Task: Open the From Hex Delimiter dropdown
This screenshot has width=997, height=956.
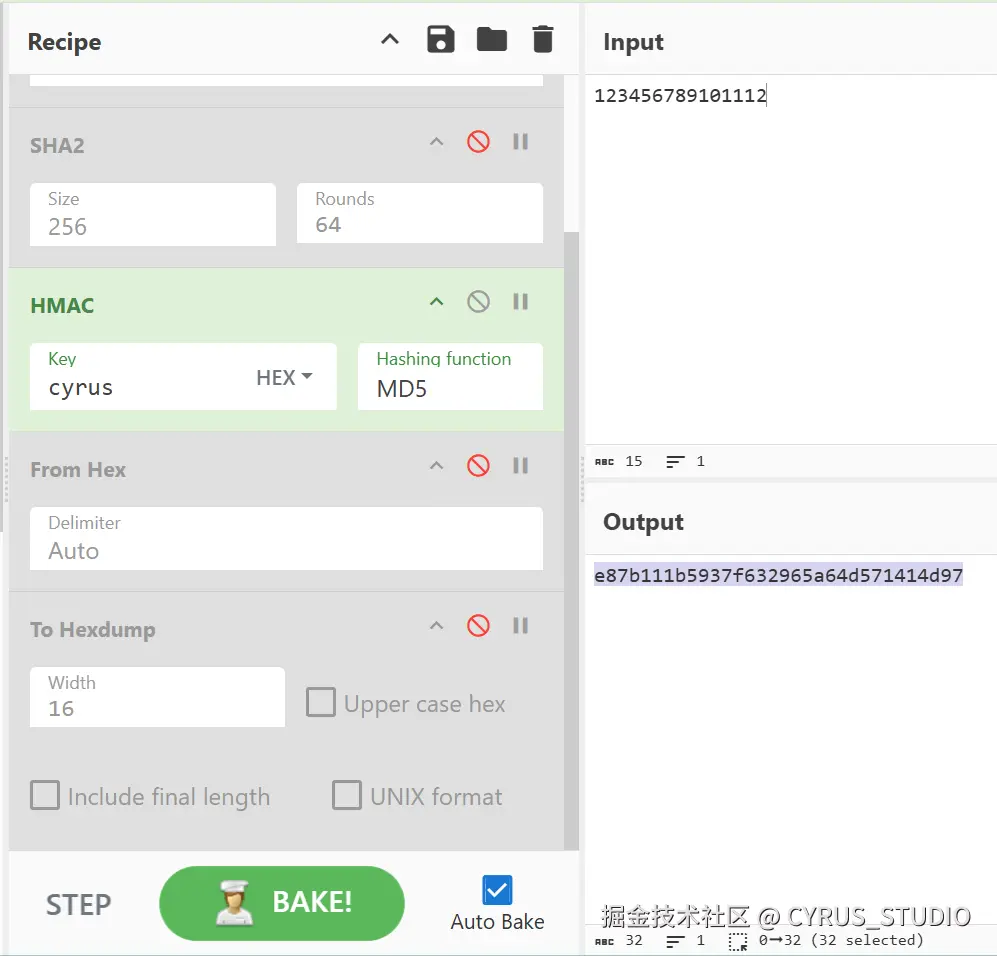Action: [x=286, y=538]
